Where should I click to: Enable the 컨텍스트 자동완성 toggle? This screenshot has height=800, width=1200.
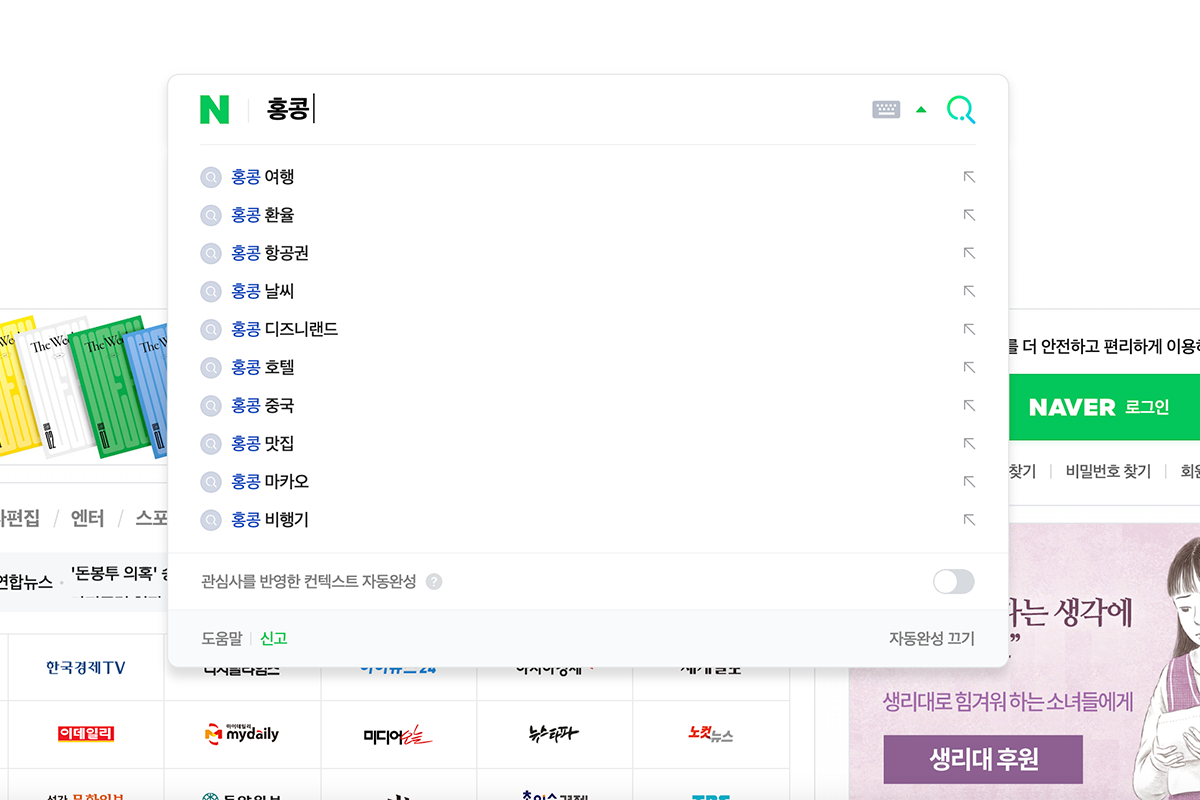(x=952, y=581)
